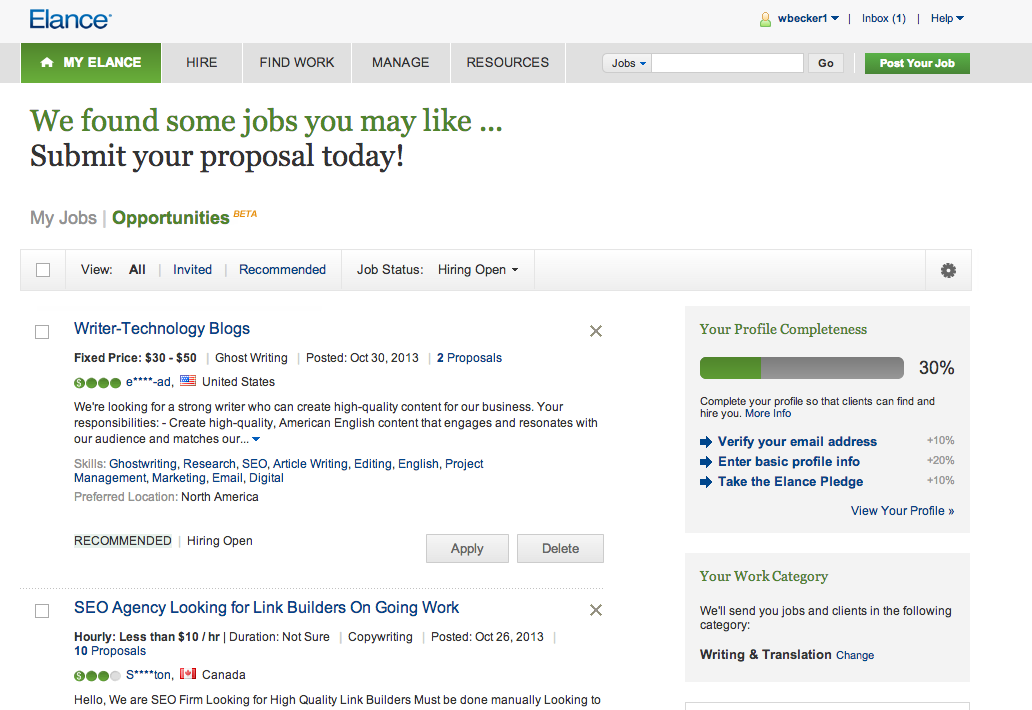Click the Ghost Writing category text
The width and height of the screenshot is (1032, 710).
click(x=251, y=358)
